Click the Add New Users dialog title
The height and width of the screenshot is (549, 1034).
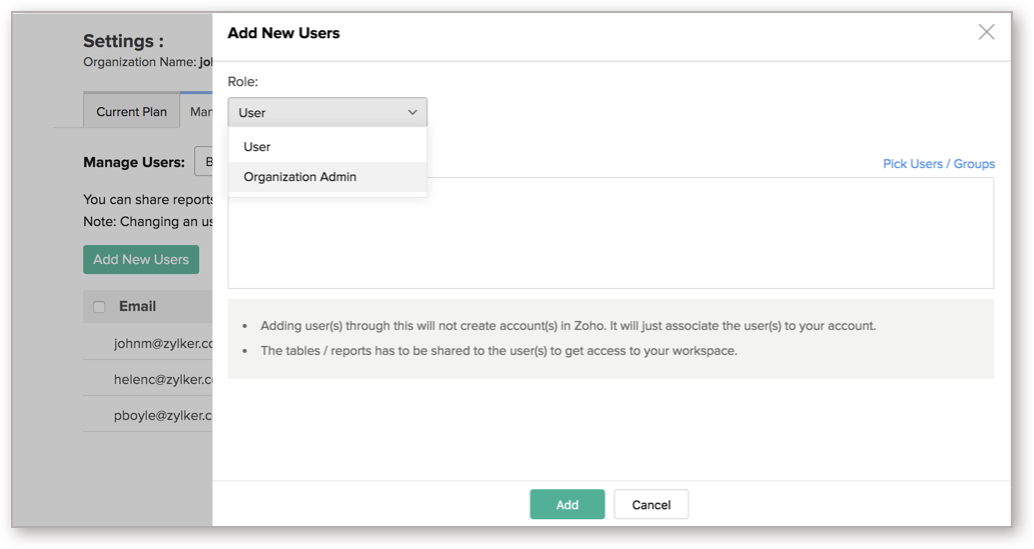pyautogui.click(x=284, y=33)
